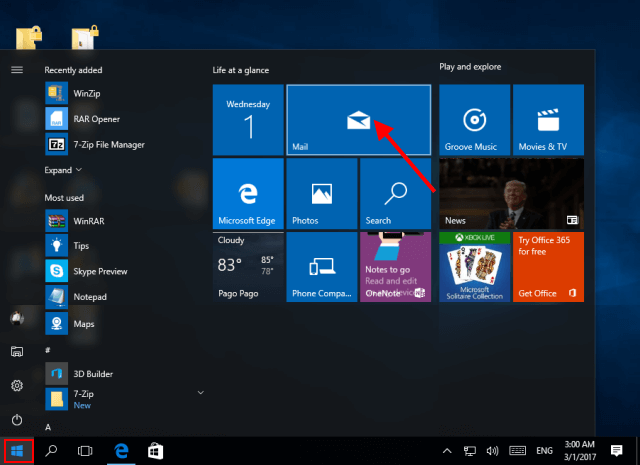Open WinRAR from Most used

coord(122,221)
